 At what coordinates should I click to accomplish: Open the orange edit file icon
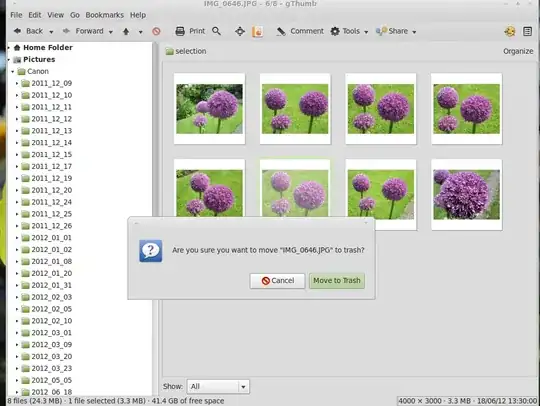[x=257, y=31]
